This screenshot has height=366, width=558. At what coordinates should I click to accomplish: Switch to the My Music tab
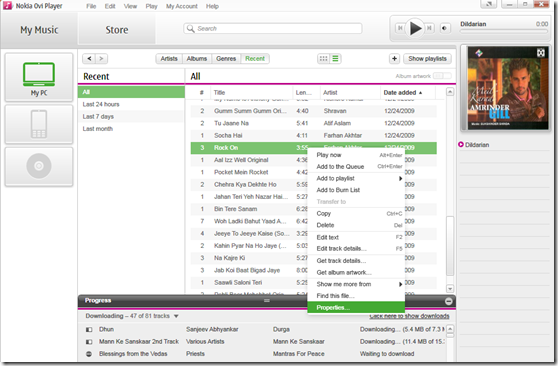pyautogui.click(x=39, y=30)
